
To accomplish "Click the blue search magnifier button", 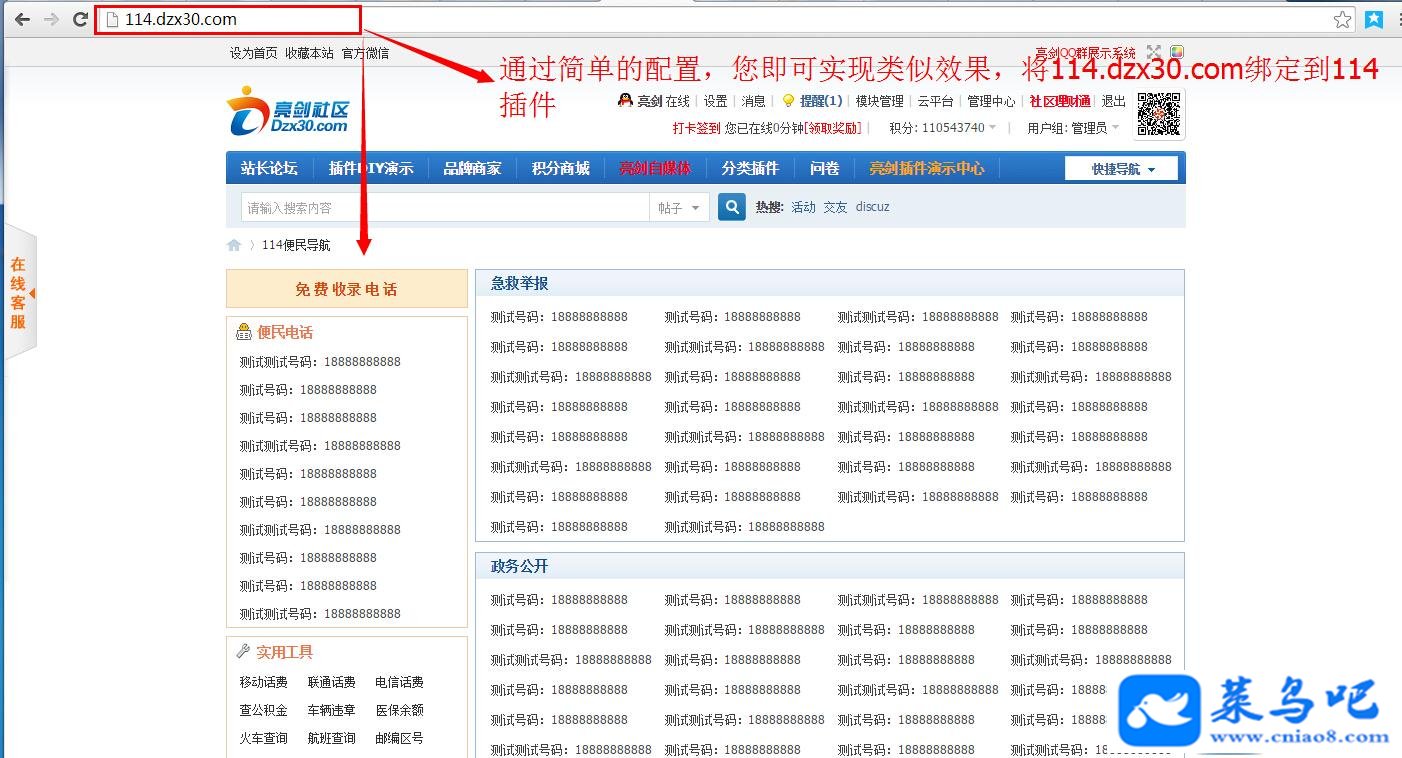I will [732, 207].
